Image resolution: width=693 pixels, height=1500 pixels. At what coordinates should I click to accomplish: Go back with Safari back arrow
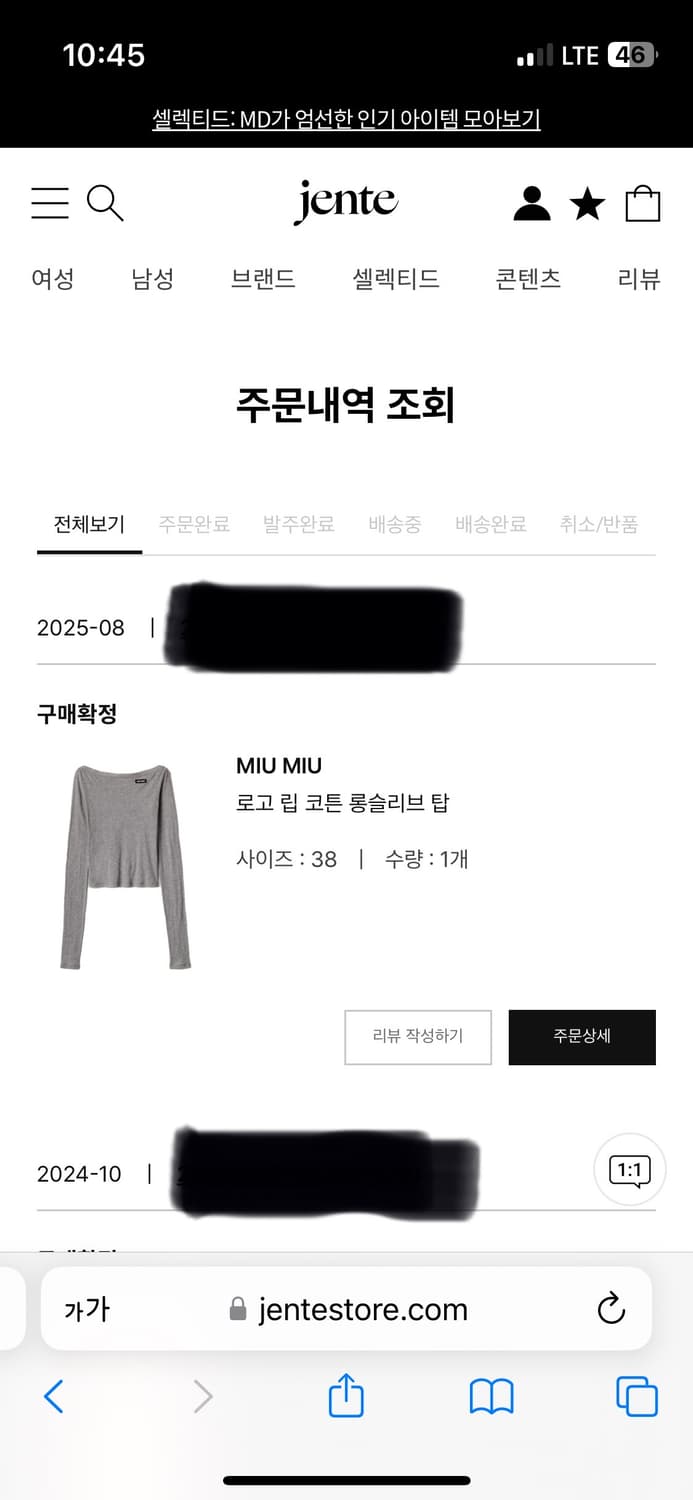tap(54, 1396)
